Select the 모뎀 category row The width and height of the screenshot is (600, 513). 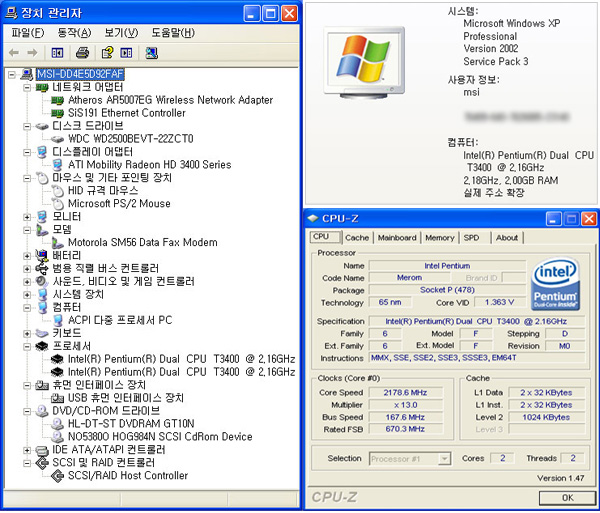(62, 230)
